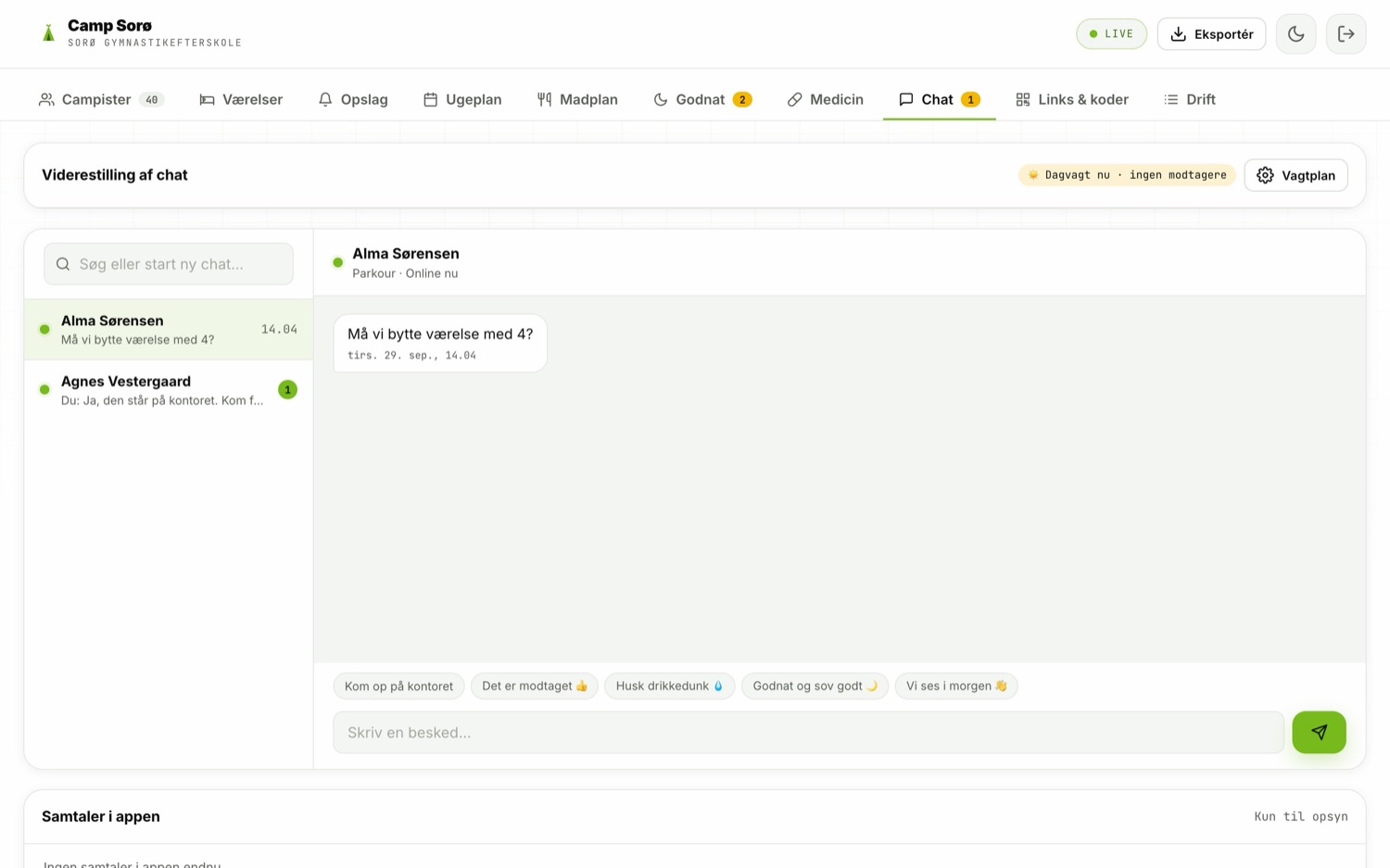The image size is (1390, 868).
Task: Open the Medicin tab
Action: tap(826, 99)
